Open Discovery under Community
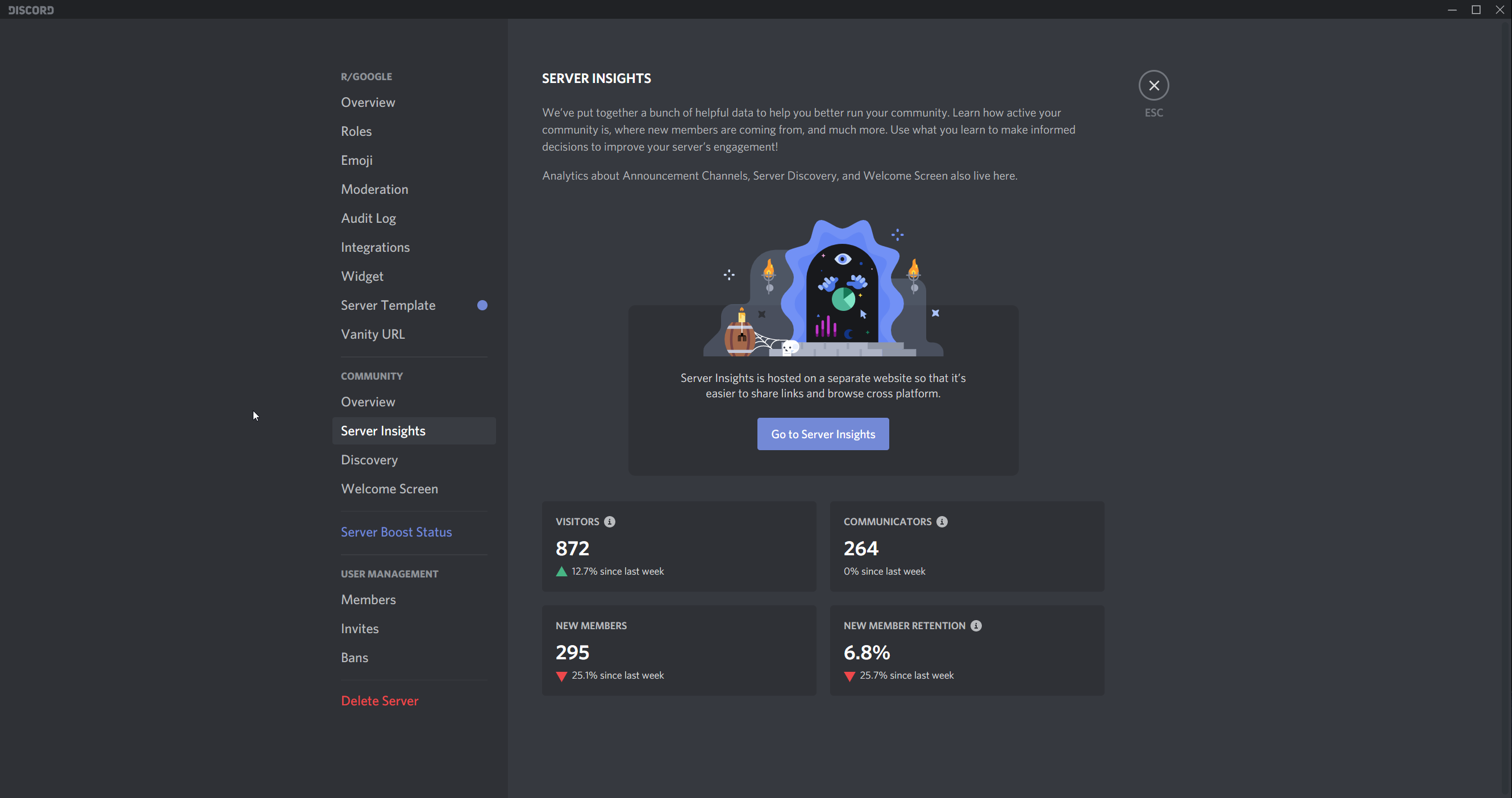Screen dimensions: 1512x798 [x=369, y=460]
